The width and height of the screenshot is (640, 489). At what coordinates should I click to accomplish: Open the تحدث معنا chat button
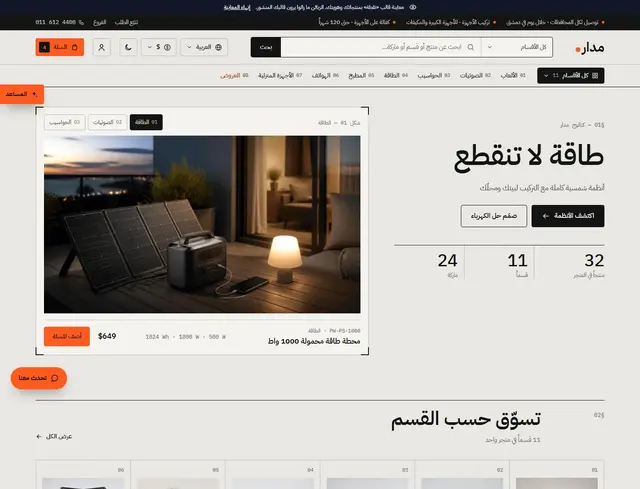point(39,378)
